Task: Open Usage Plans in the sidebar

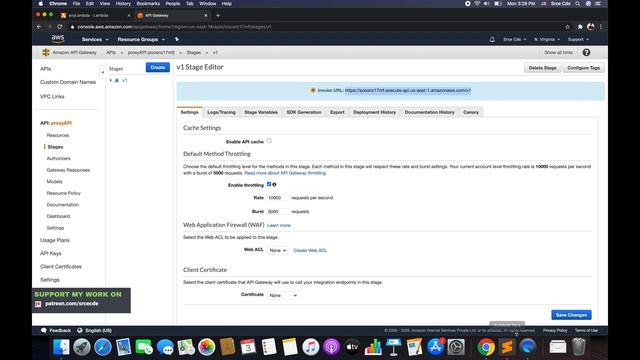Action: tap(55, 240)
